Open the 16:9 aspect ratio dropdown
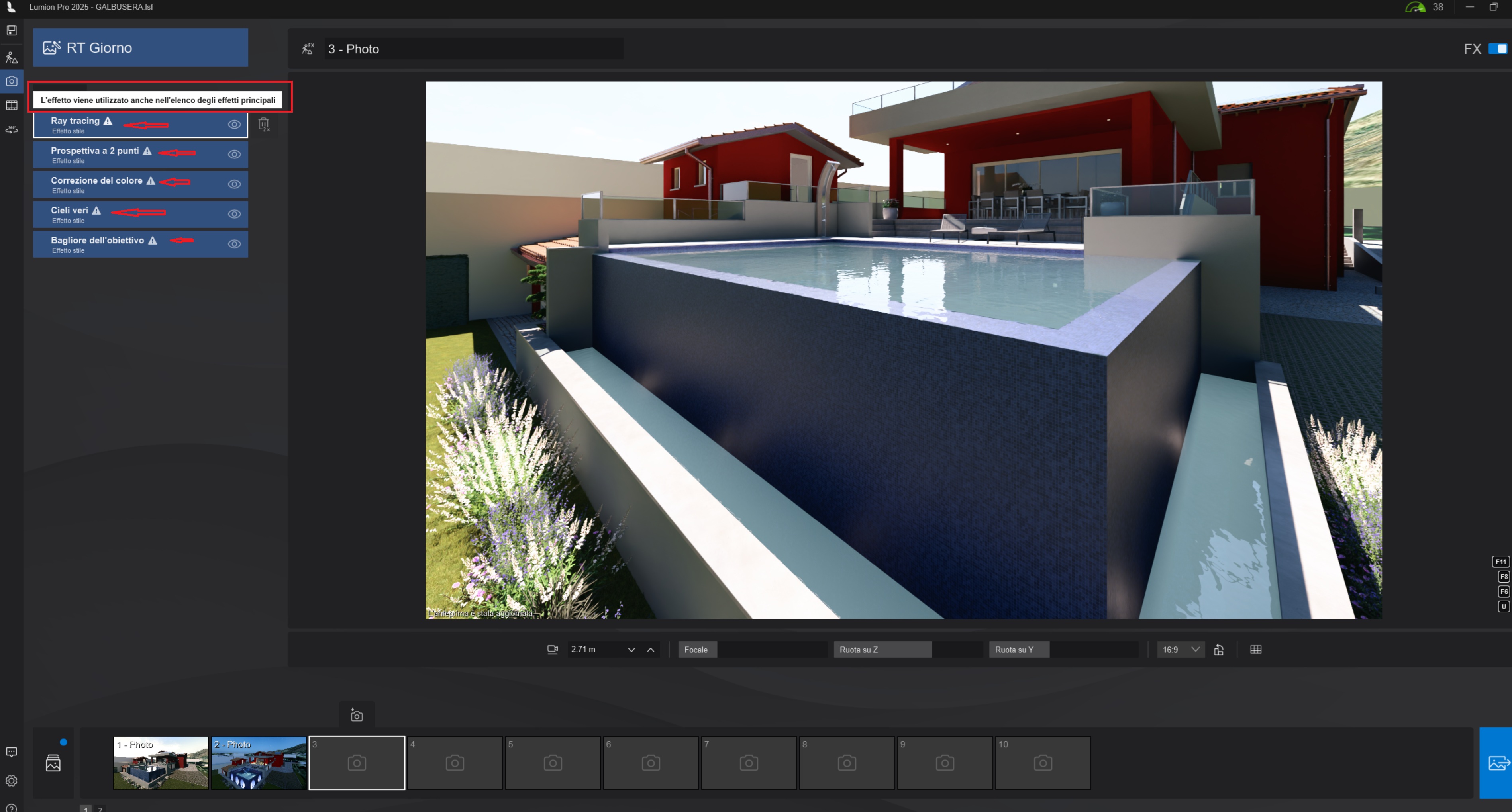 pos(1181,650)
